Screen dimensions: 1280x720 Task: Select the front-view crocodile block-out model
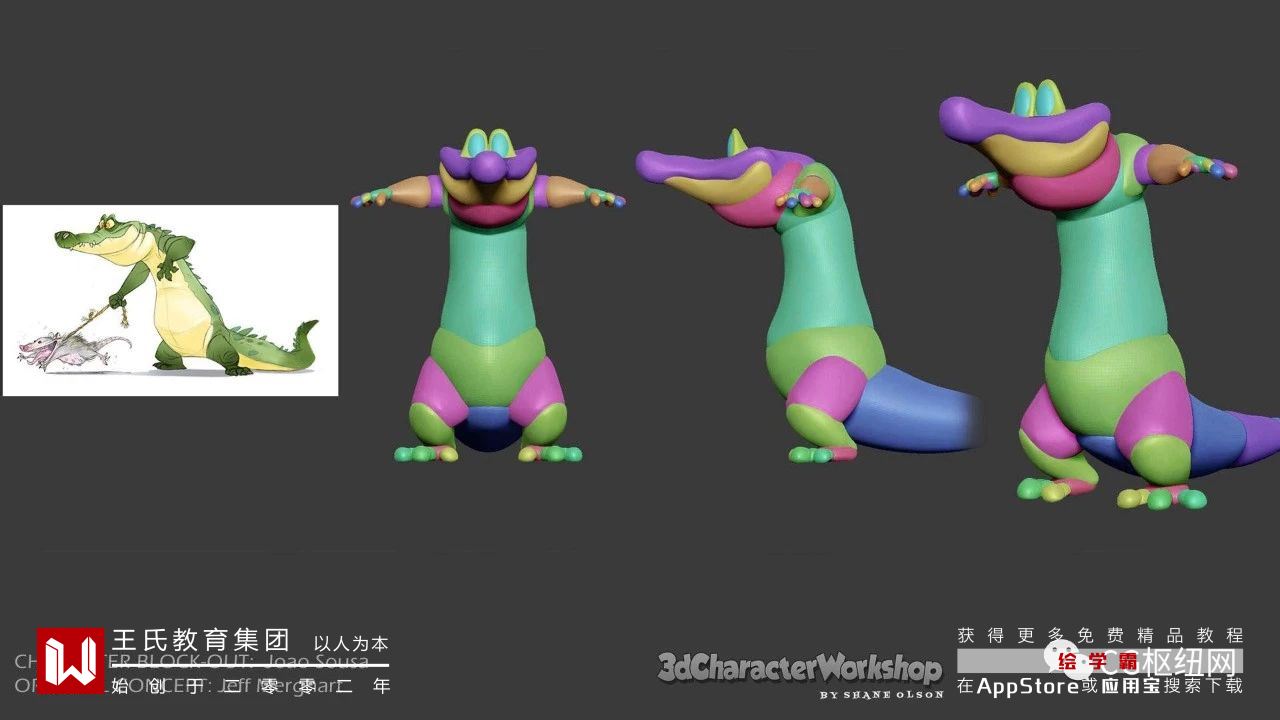488,296
